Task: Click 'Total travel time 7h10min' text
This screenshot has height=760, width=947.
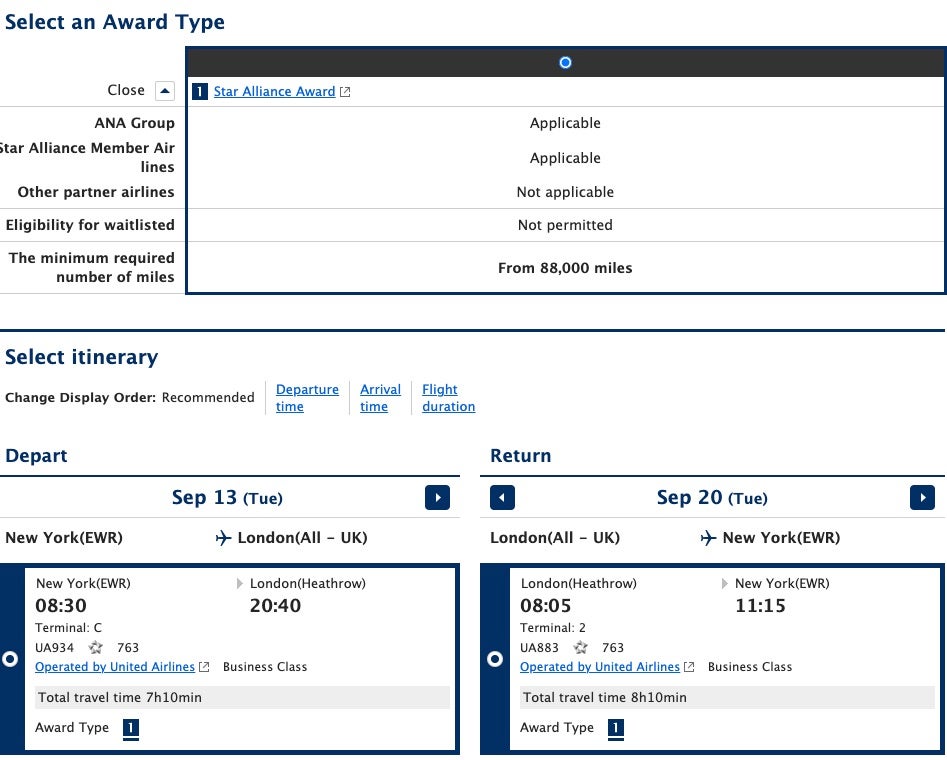Action: pos(120,697)
